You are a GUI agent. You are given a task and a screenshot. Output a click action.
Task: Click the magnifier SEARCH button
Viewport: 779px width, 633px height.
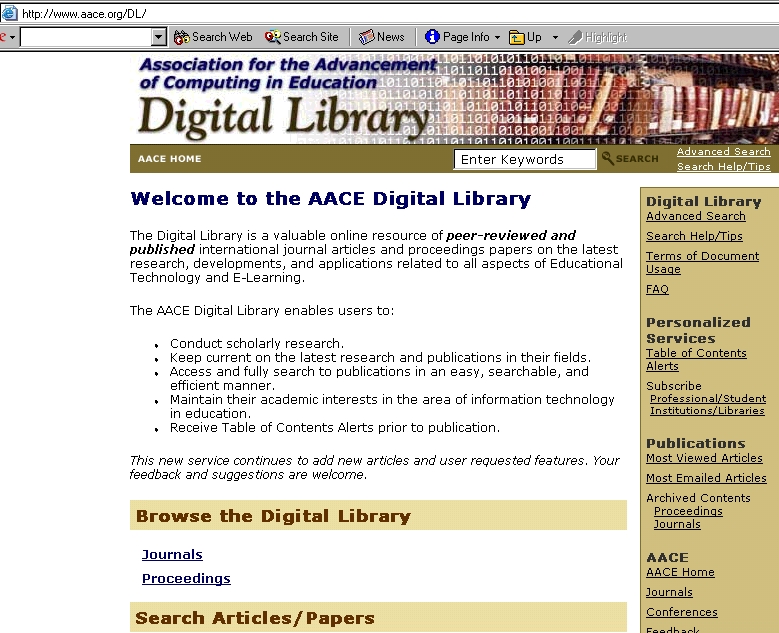(630, 159)
